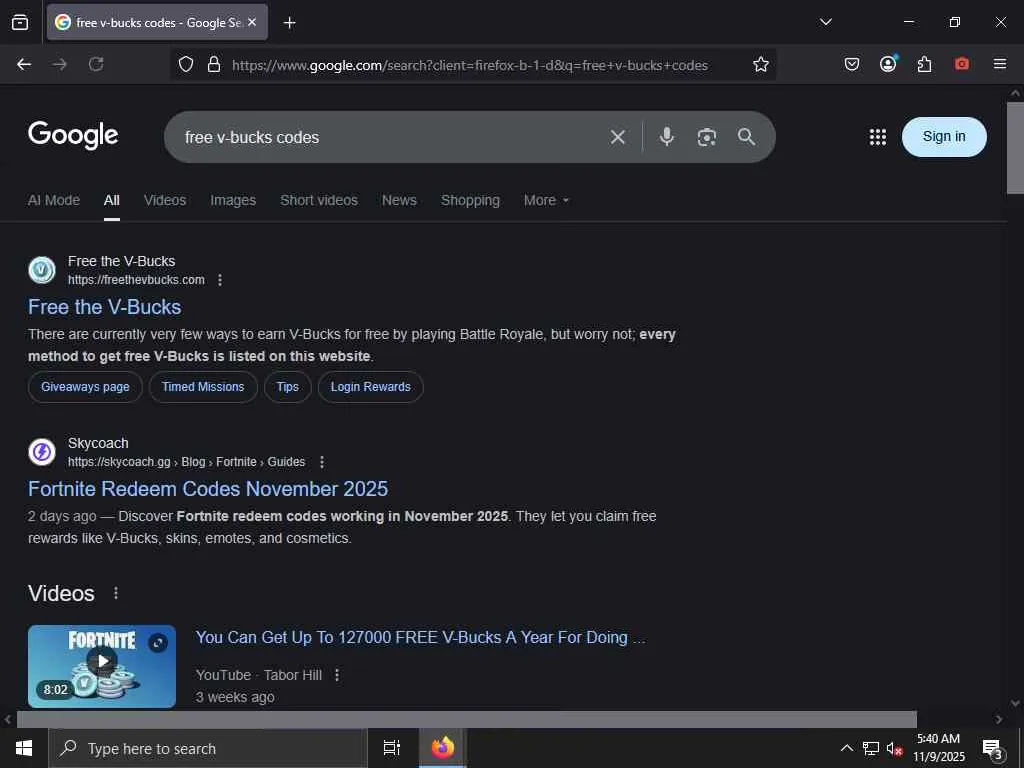The height and width of the screenshot is (768, 1024).
Task: Open the Videos section options menu
Action: coord(116,593)
